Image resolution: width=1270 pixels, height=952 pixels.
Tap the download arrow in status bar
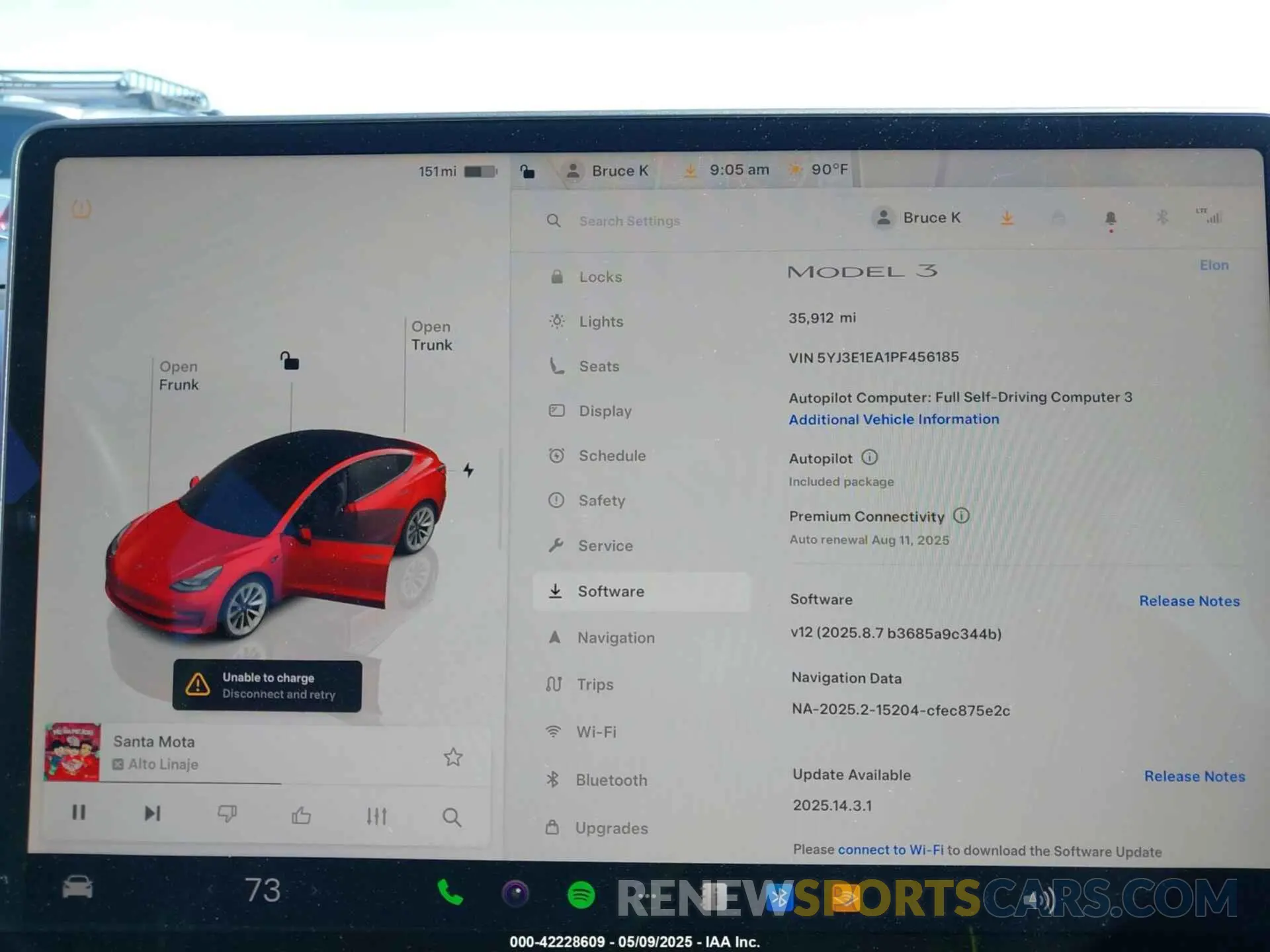690,171
